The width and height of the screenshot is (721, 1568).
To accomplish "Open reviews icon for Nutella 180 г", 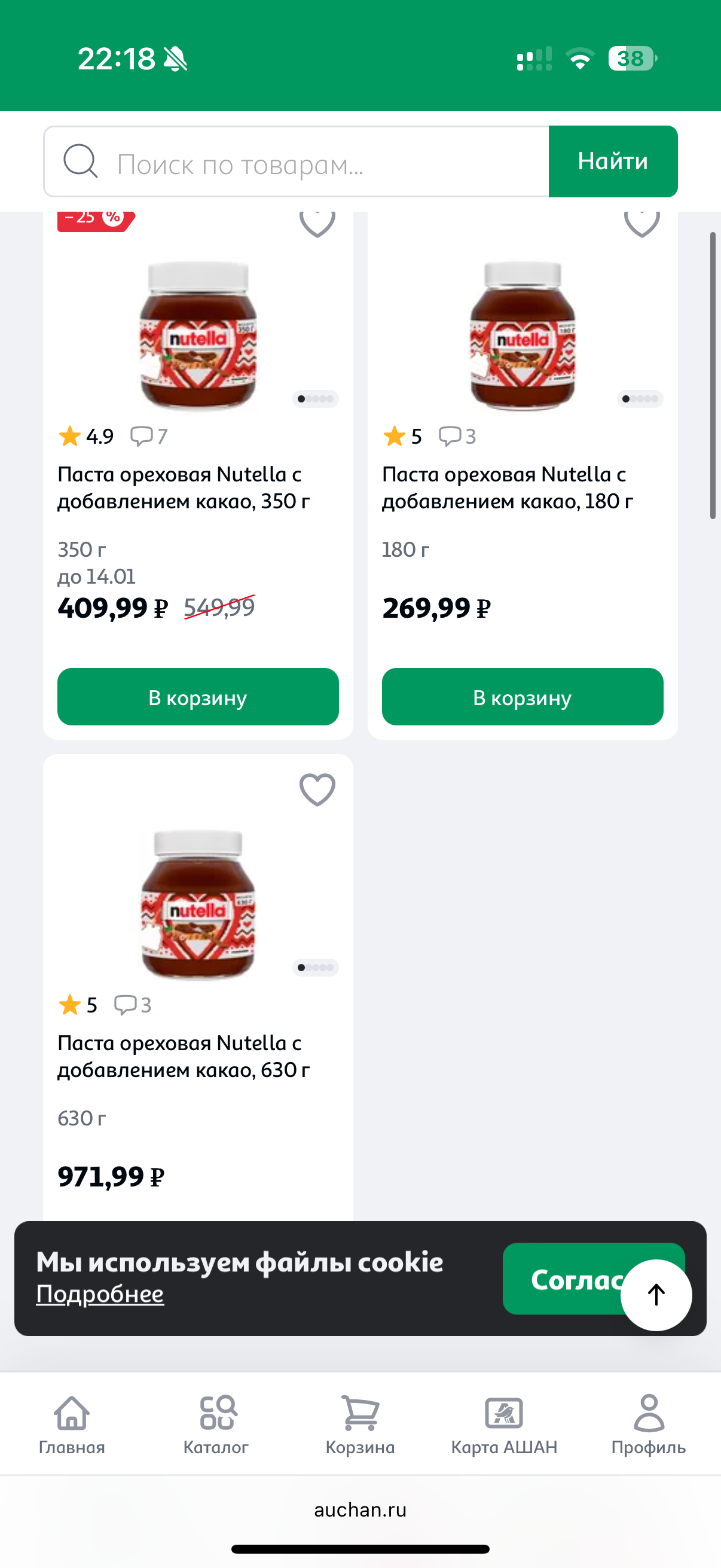I will [x=450, y=436].
